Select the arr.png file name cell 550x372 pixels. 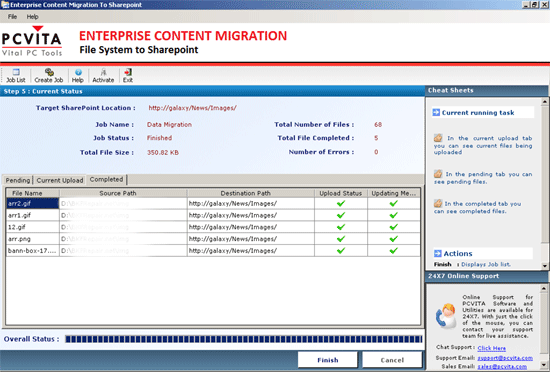click(x=33, y=239)
